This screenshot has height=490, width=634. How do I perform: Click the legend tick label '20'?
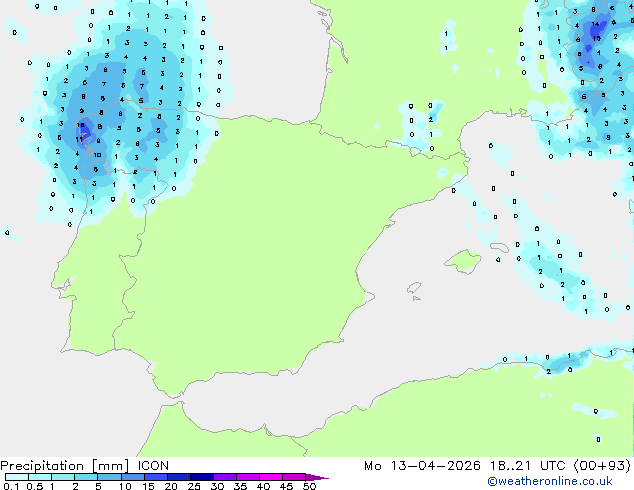click(x=171, y=486)
